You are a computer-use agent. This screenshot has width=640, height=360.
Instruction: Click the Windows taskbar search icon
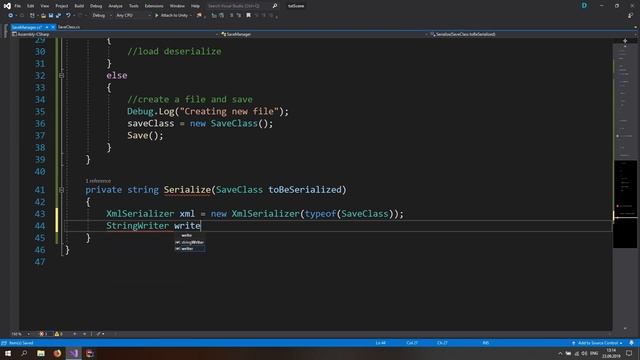[24, 353]
